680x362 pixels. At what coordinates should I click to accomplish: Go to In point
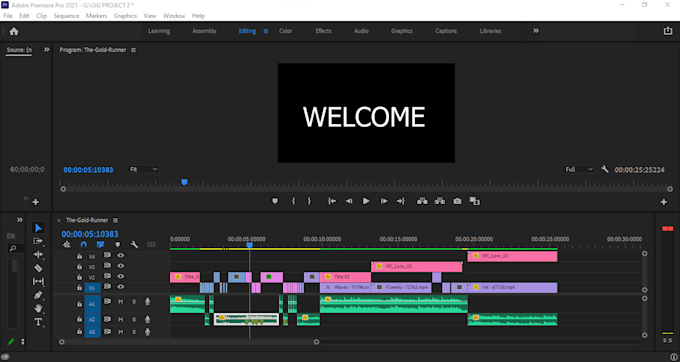tap(332, 201)
